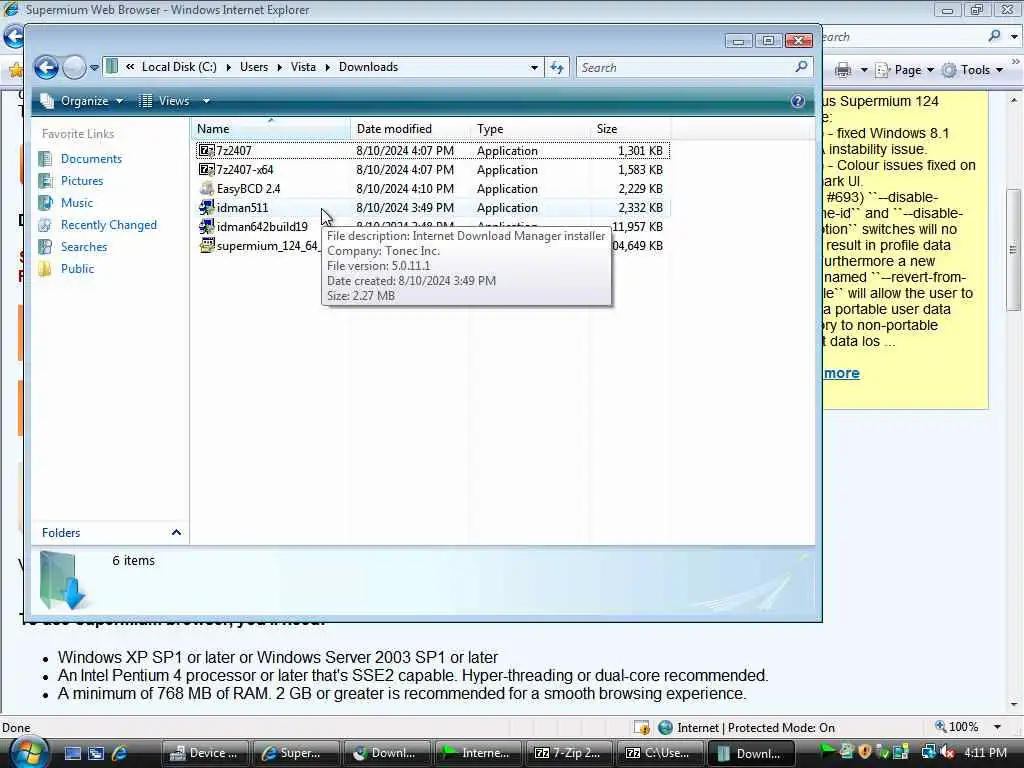Click the security shield tray icon

pos(865,752)
